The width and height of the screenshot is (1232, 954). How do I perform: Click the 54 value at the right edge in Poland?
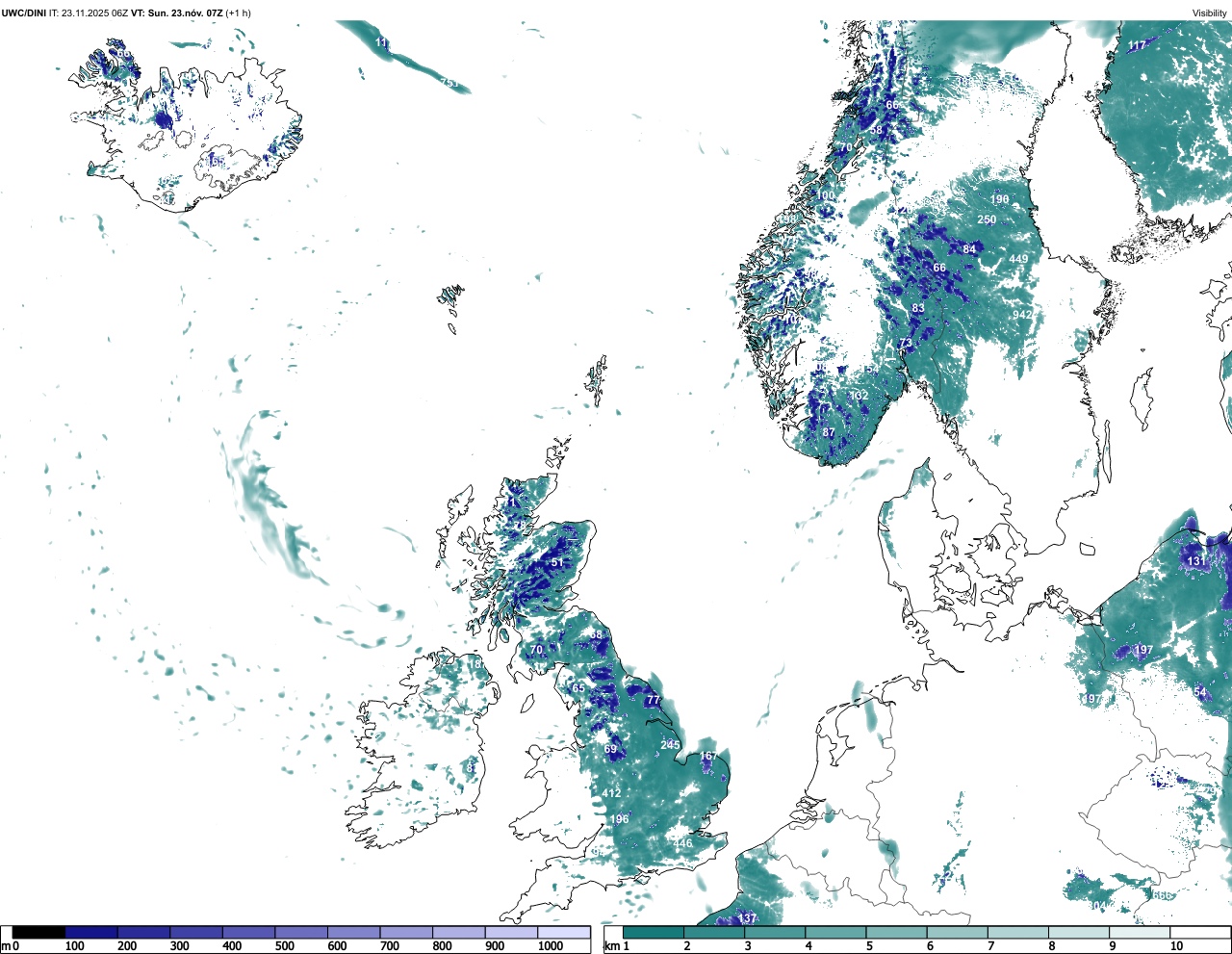(1199, 692)
